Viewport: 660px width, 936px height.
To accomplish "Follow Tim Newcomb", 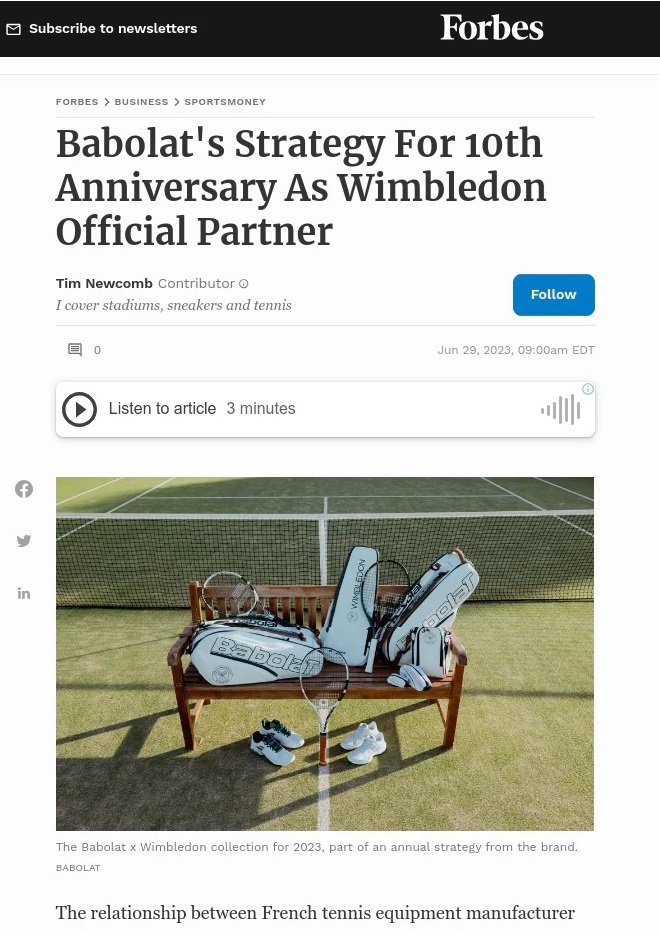I will click(554, 295).
